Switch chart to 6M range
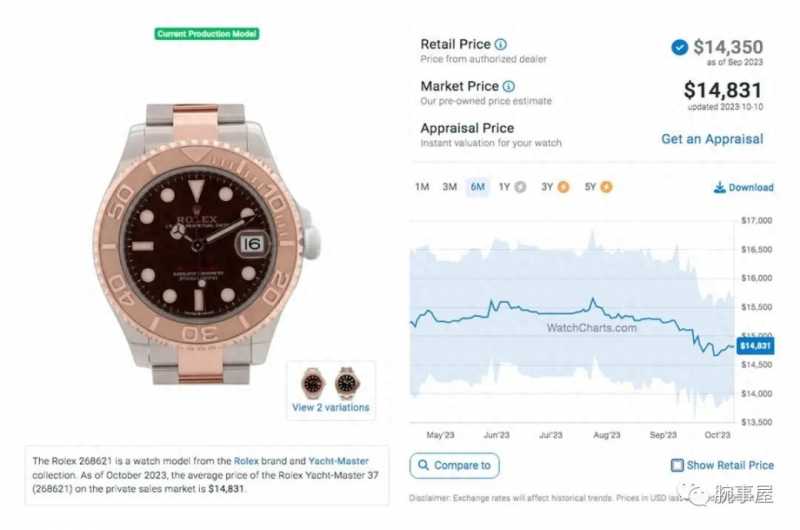 pyautogui.click(x=478, y=187)
